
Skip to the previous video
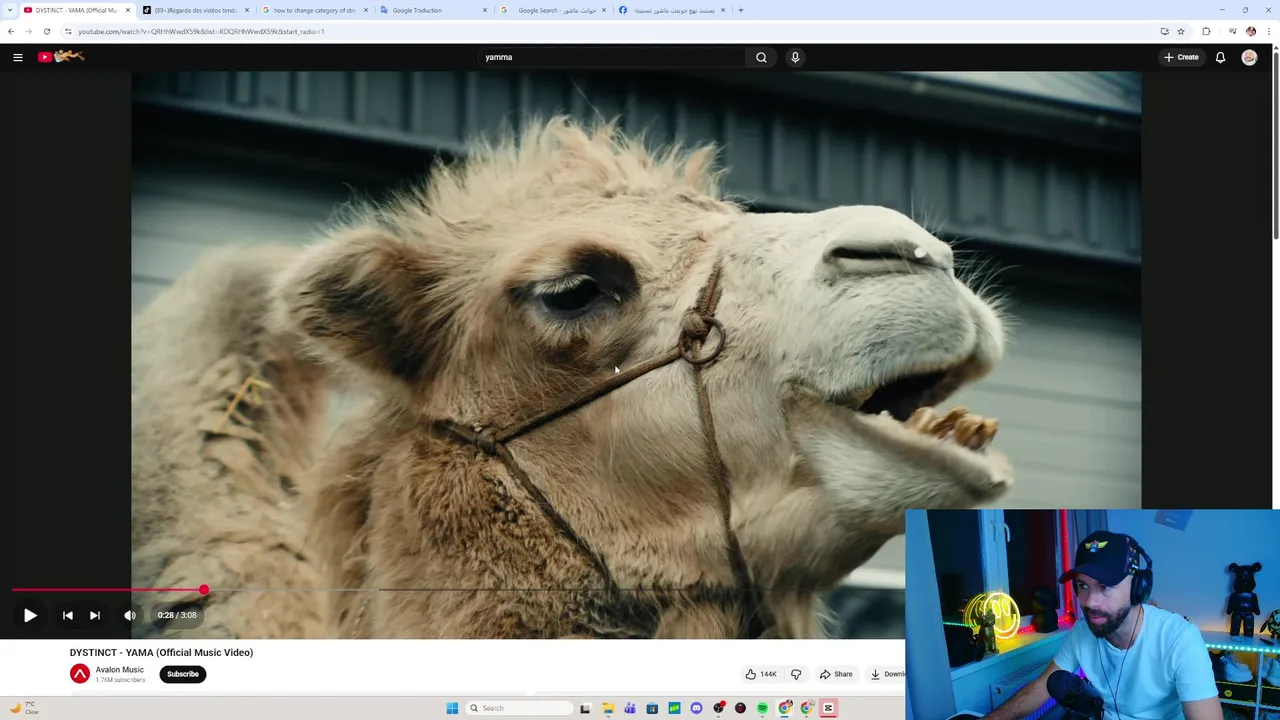[67, 615]
